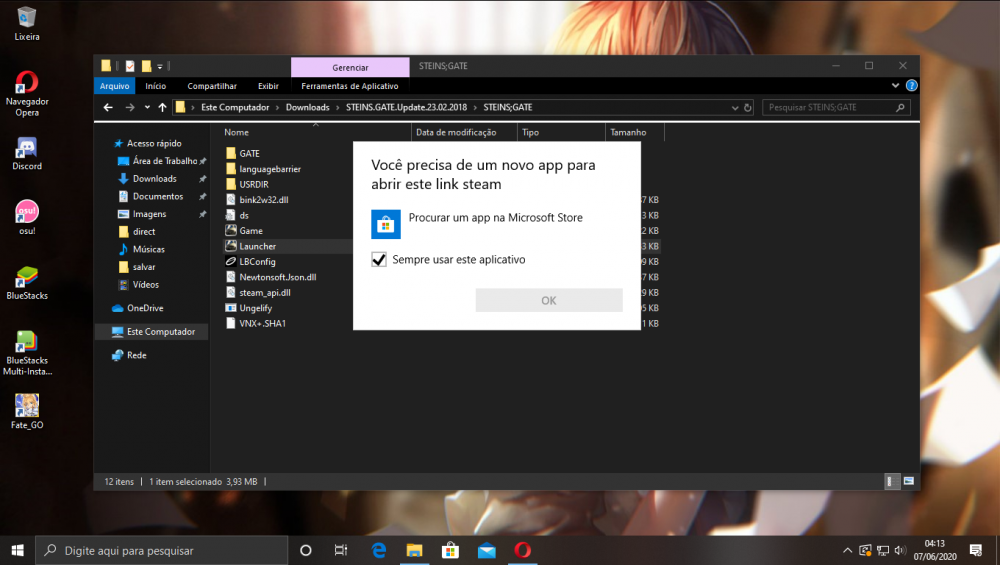Open Microsoft Store from taskbar
Image resolution: width=1000 pixels, height=565 pixels.
pyautogui.click(x=450, y=550)
